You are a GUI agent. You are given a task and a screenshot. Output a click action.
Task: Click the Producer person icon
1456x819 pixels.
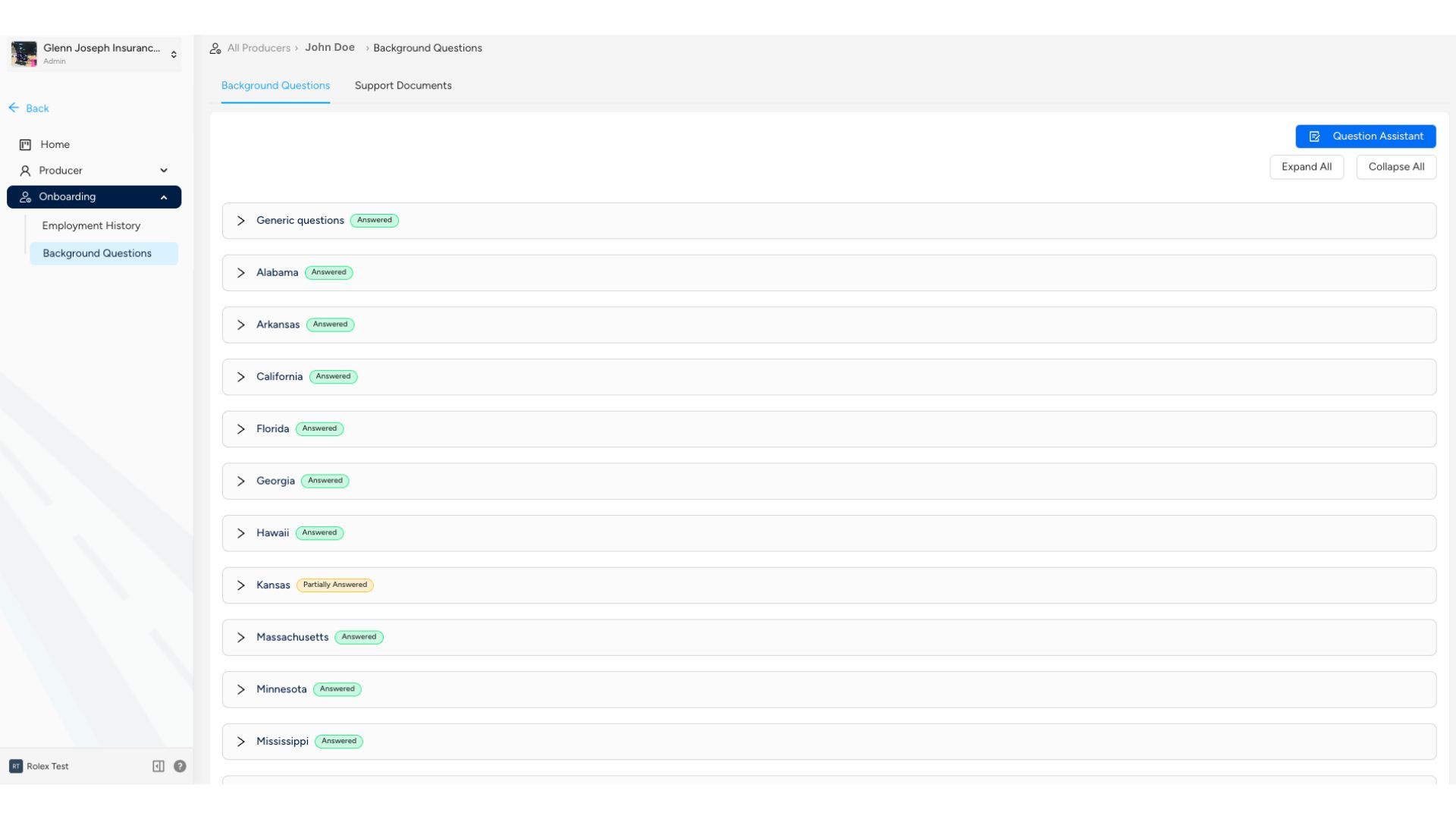(25, 171)
